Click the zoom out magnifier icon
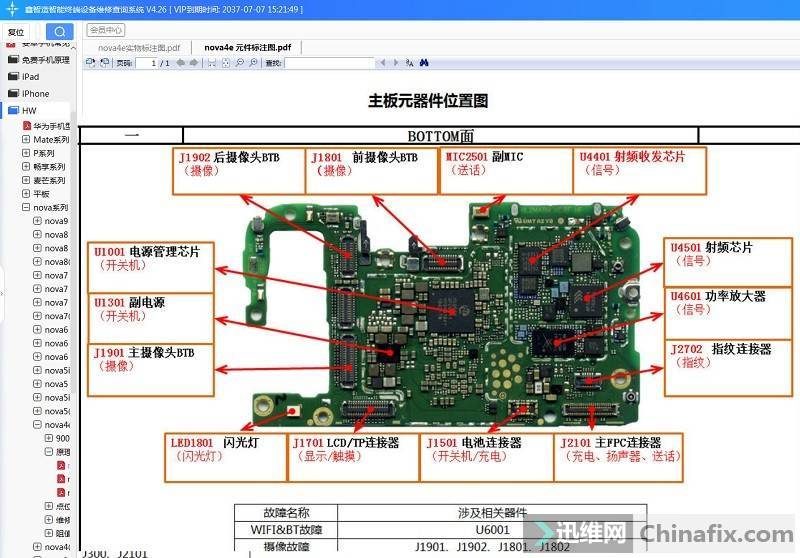The image size is (800, 558). coord(239,63)
